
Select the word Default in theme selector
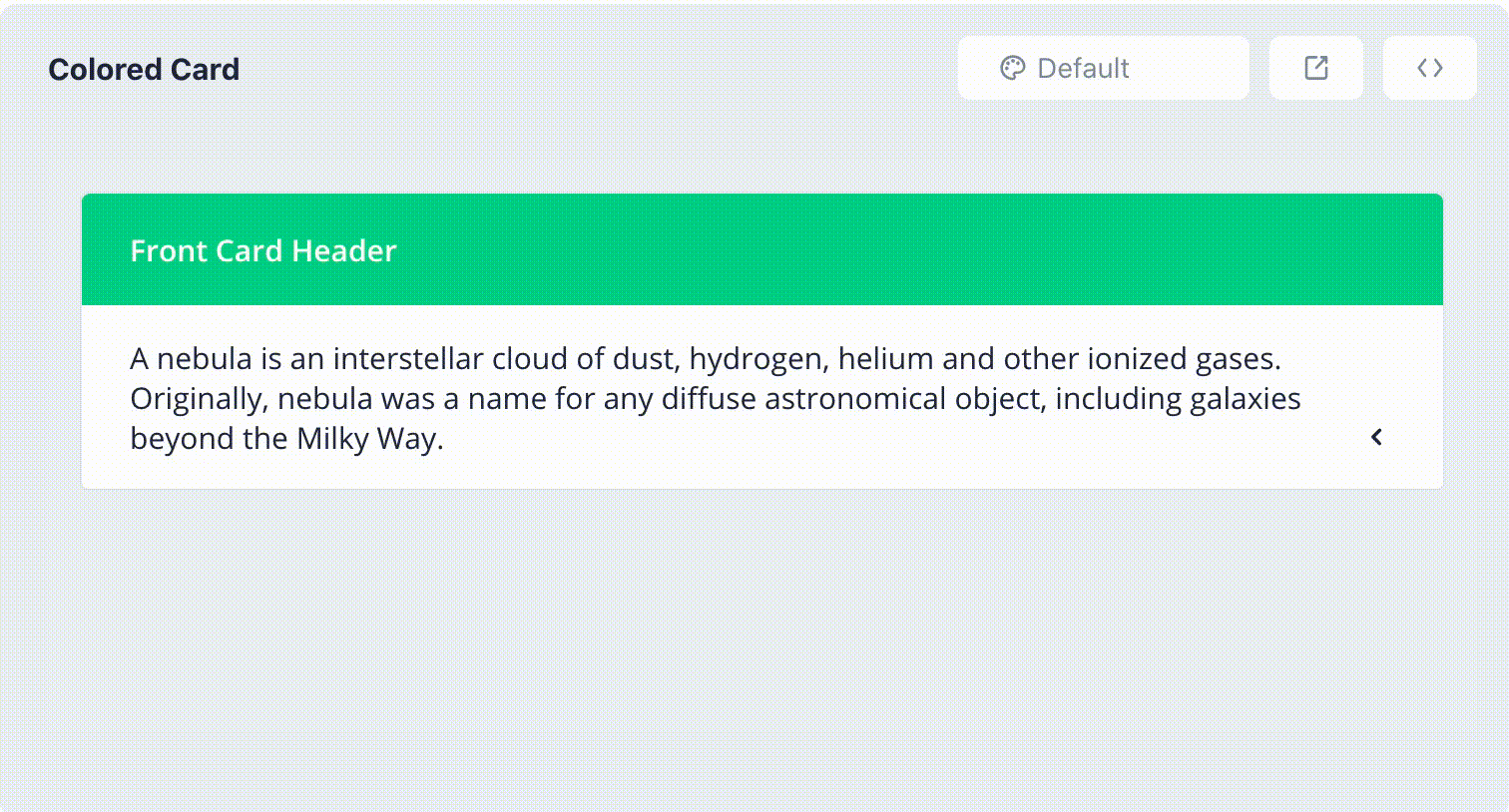coord(1083,68)
